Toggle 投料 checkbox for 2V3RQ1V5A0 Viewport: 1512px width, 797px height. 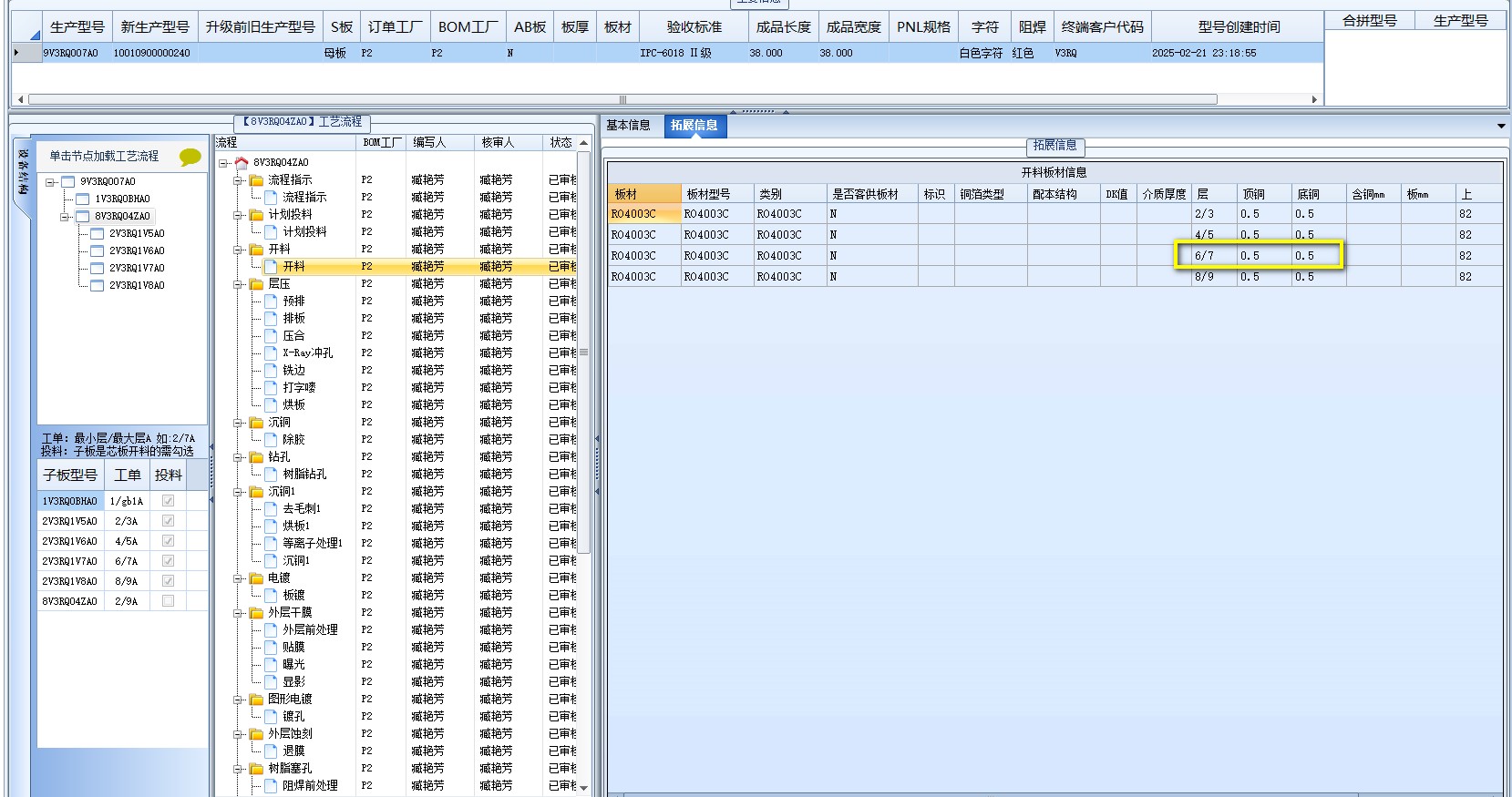point(168,521)
